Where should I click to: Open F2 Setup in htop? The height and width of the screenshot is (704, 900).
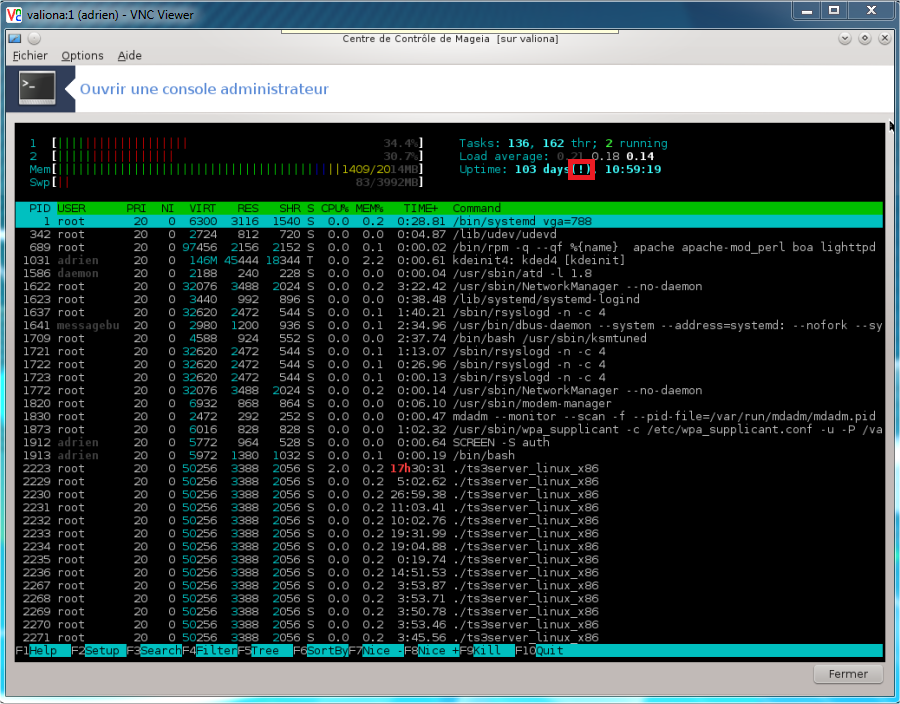[x=98, y=651]
